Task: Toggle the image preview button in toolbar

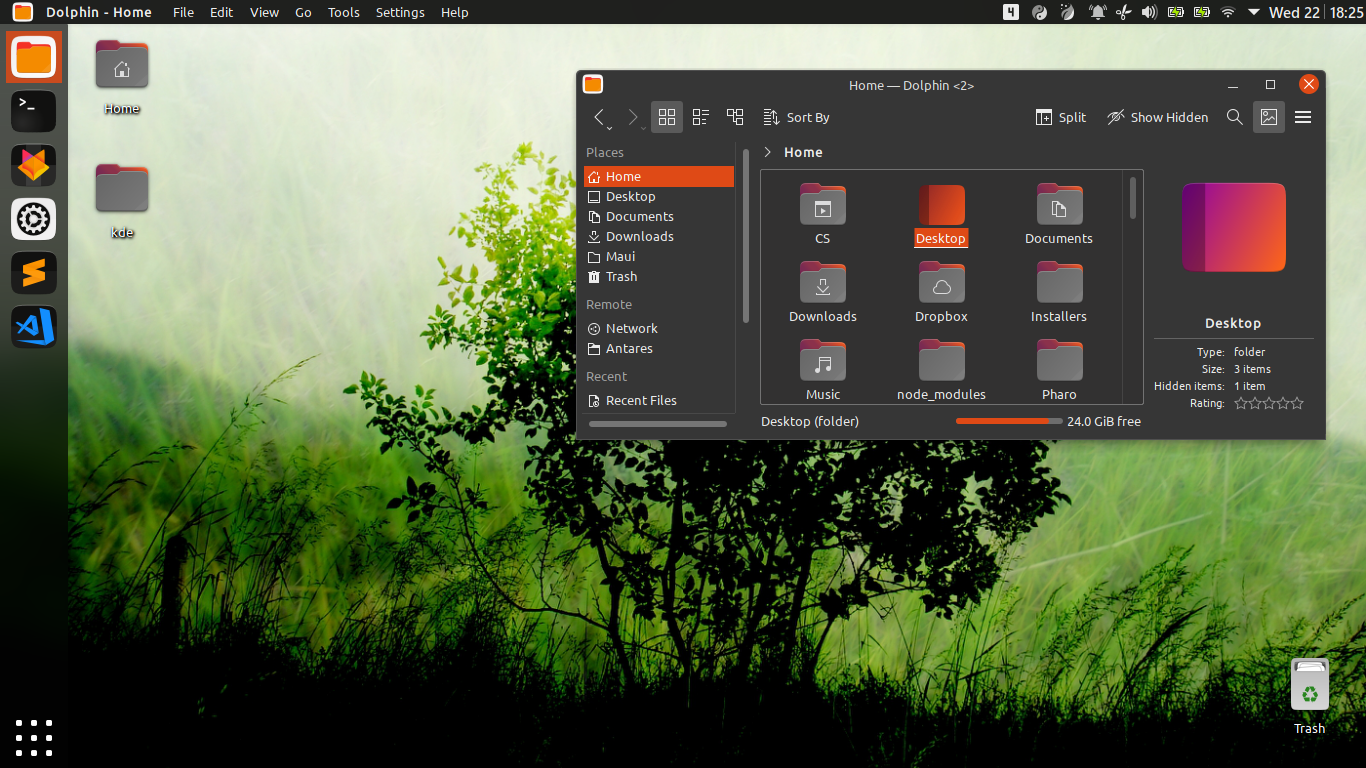Action: pyautogui.click(x=1269, y=117)
